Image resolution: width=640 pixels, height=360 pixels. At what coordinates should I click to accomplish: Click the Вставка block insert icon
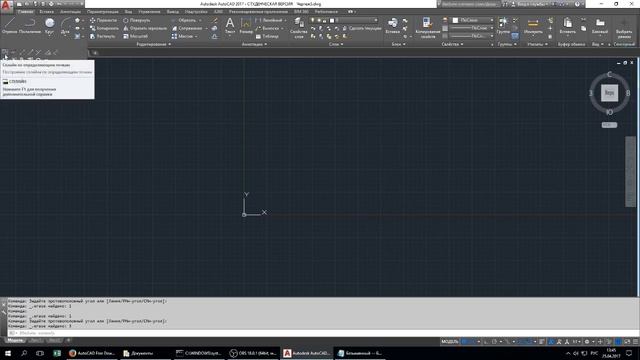393,25
